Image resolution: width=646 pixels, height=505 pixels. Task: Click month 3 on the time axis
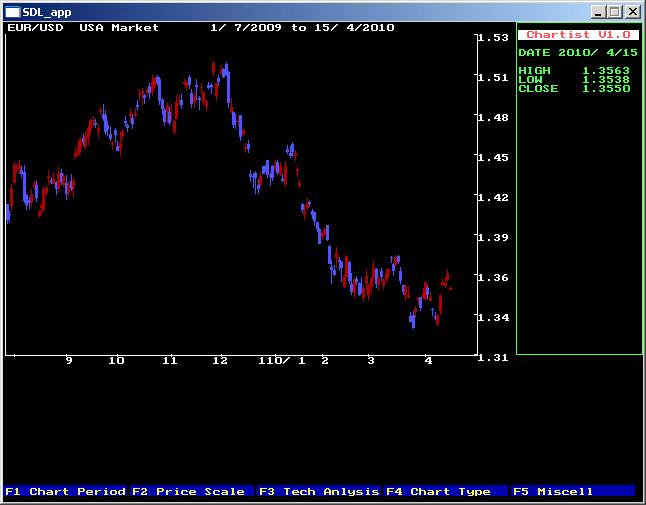[371, 361]
